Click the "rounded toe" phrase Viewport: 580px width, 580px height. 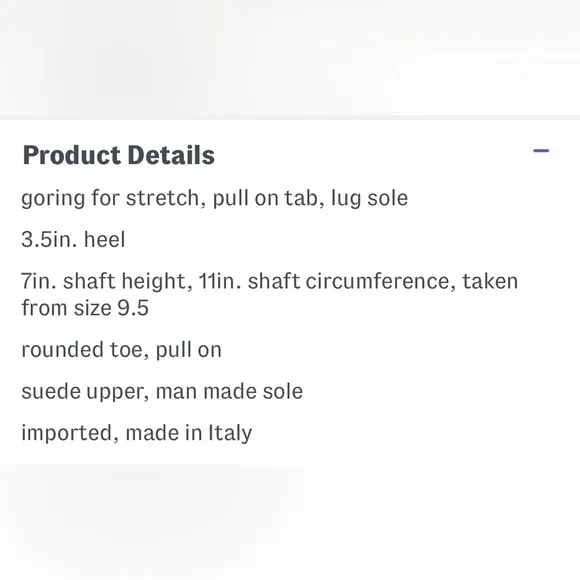[x=82, y=350]
